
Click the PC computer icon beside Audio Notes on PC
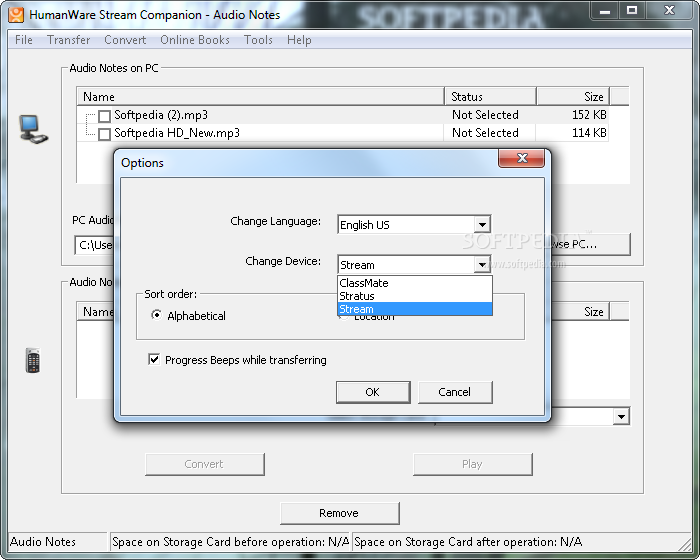33,130
